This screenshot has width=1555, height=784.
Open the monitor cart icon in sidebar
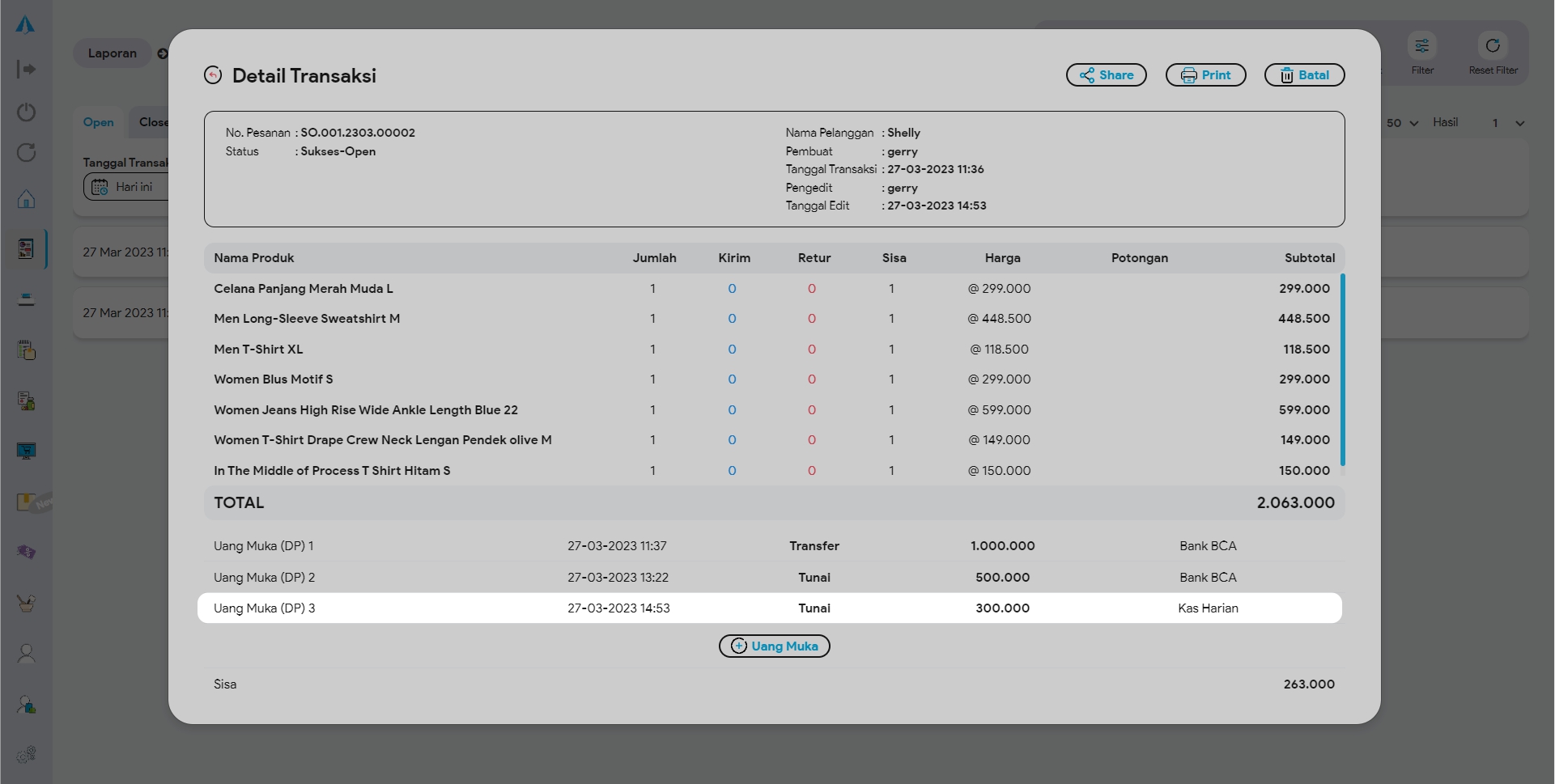click(x=26, y=451)
